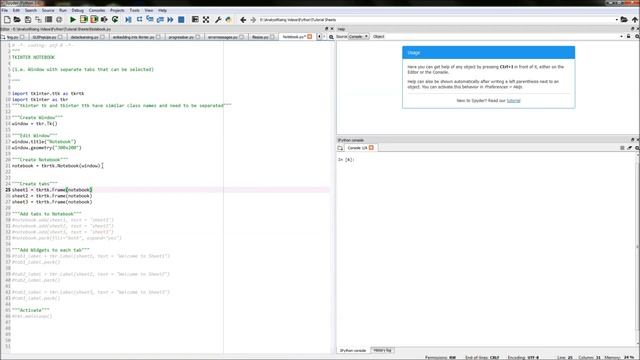The width and height of the screenshot is (640, 360).
Task: Open the Source menu
Action: (x=48, y=10)
